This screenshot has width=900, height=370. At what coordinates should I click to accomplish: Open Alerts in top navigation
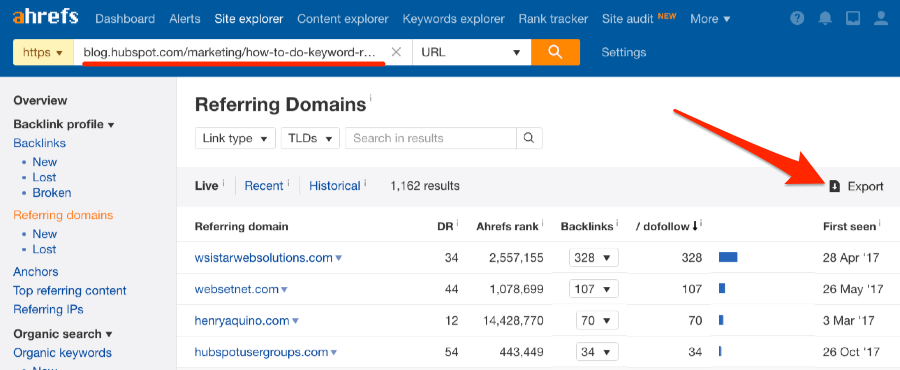pyautogui.click(x=185, y=19)
